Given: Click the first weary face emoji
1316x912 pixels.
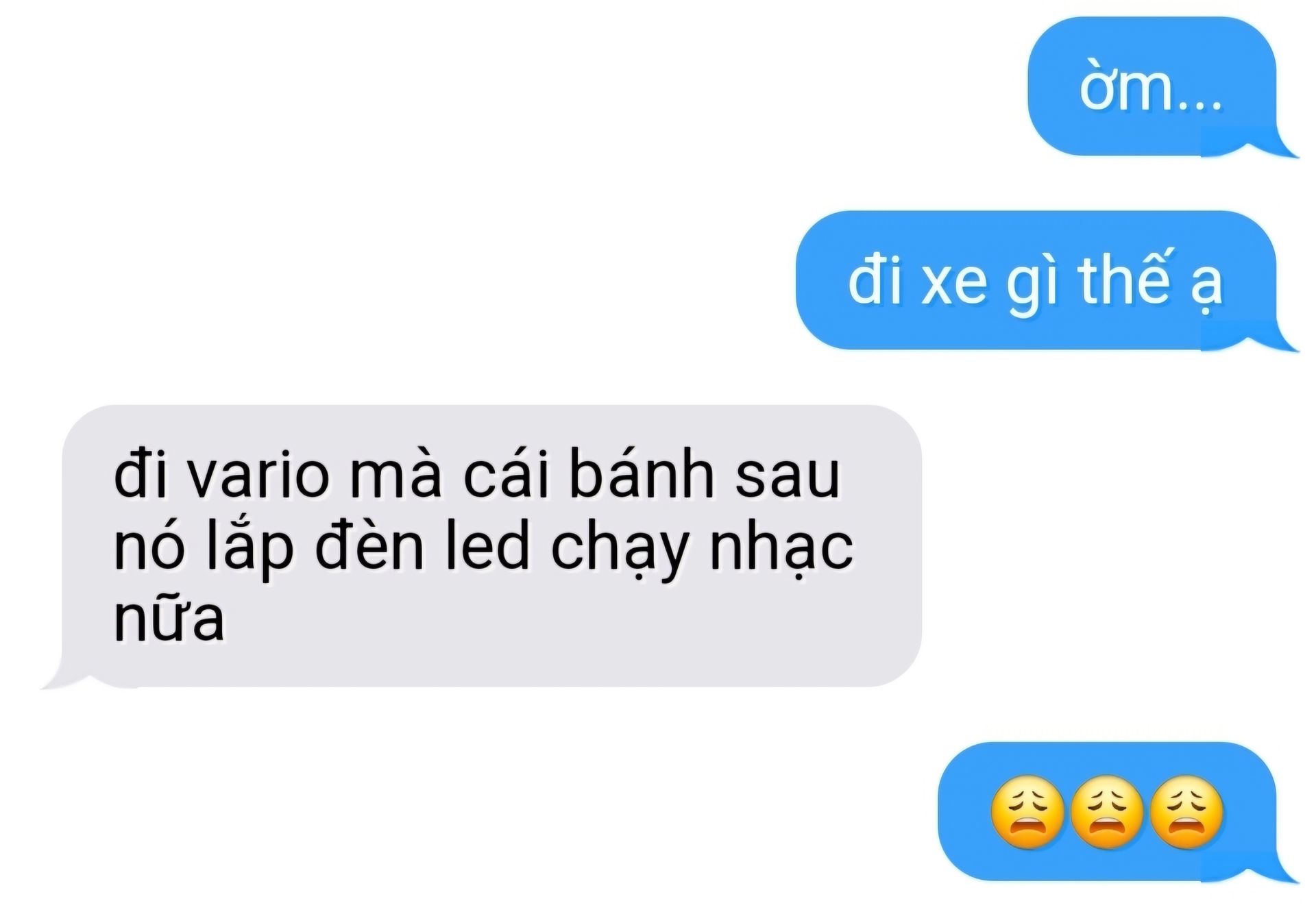Looking at the screenshot, I should (1027, 813).
